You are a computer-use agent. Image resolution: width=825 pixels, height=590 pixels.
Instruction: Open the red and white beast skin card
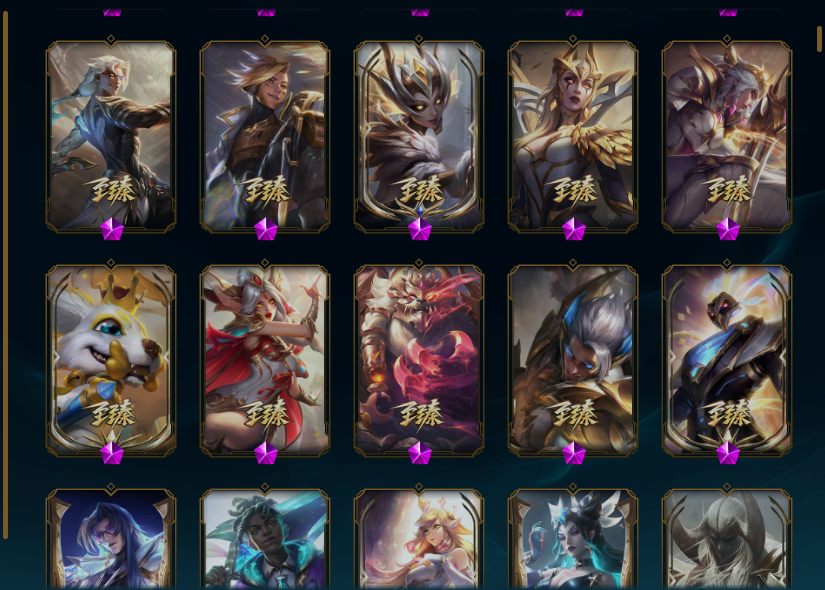point(419,360)
